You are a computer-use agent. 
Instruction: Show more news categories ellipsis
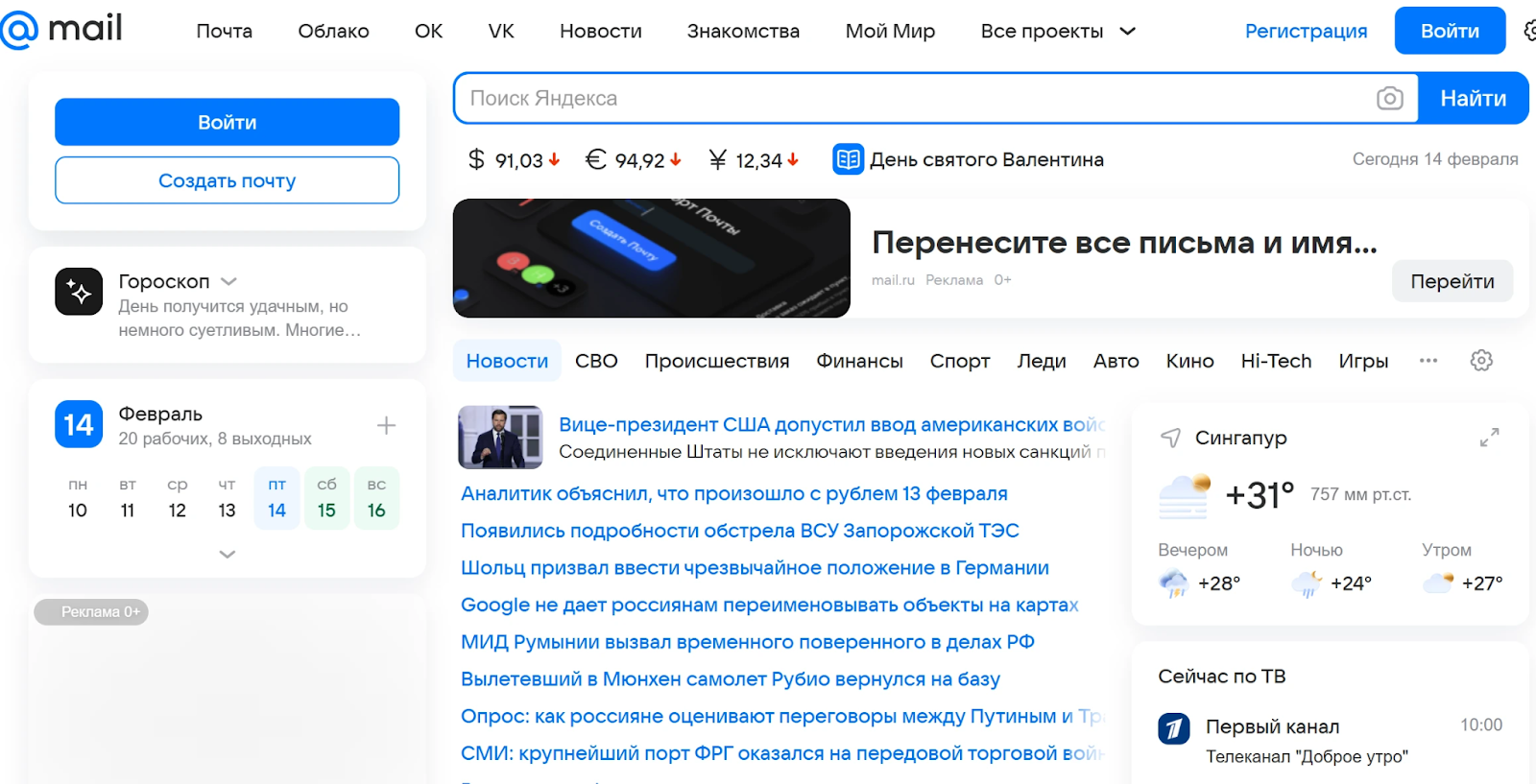click(1428, 361)
